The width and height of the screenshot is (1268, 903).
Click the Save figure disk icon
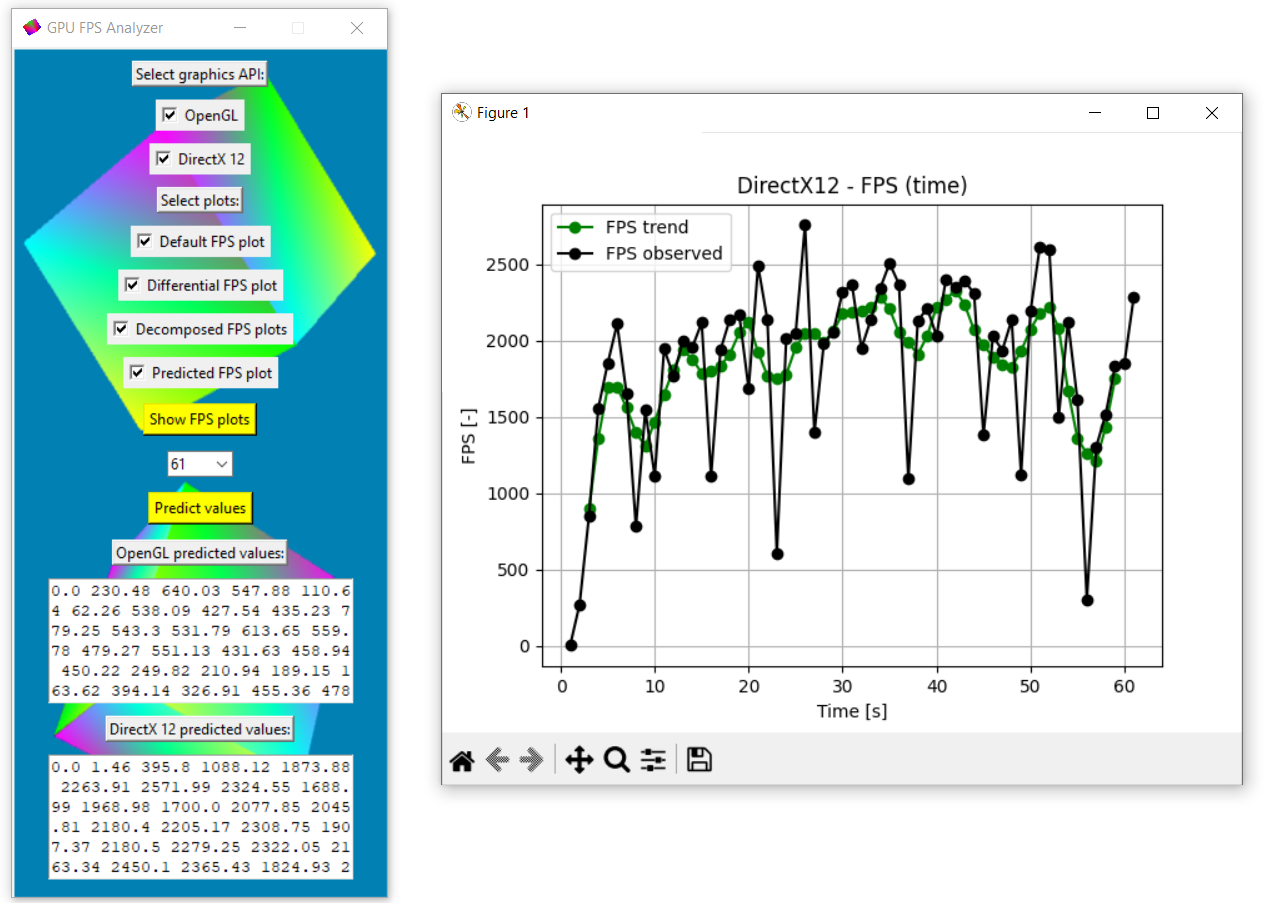(699, 760)
